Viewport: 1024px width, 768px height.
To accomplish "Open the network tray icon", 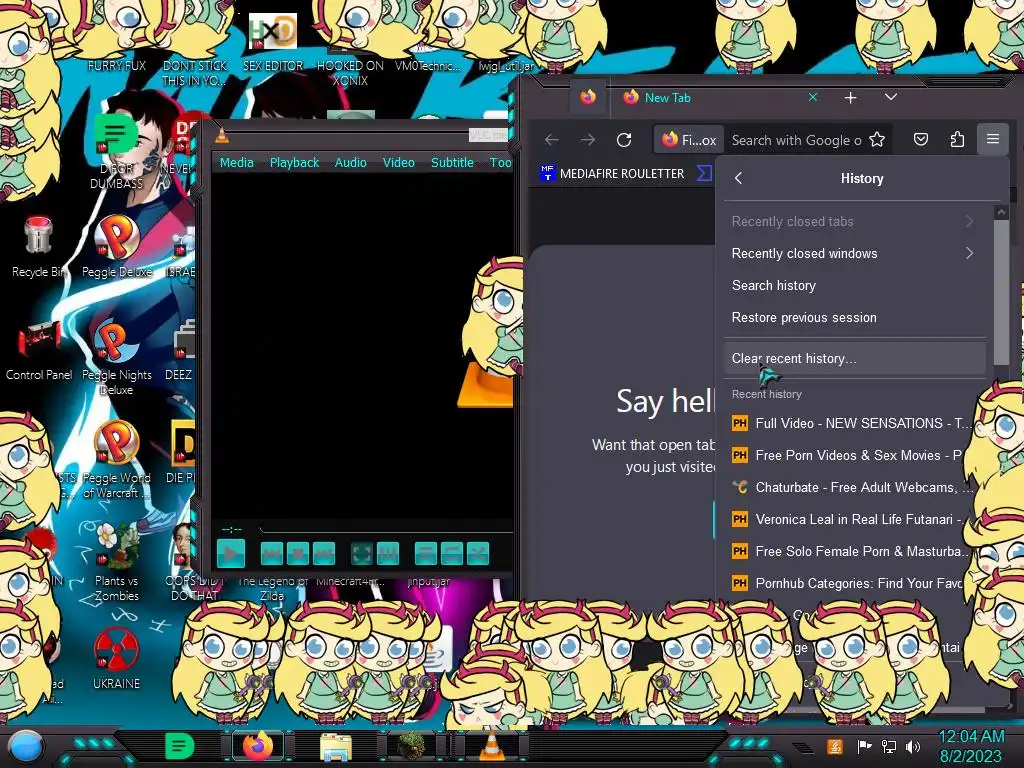I will point(889,746).
